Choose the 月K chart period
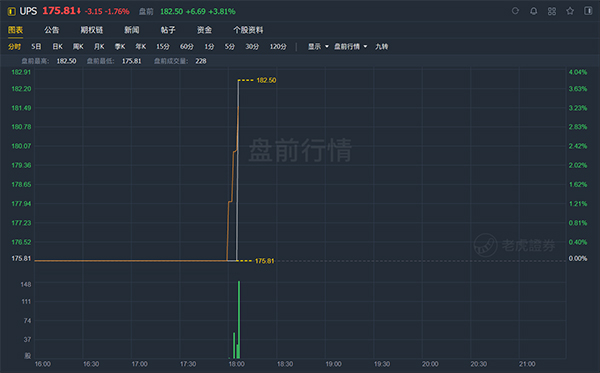600x373 pixels. click(x=99, y=47)
